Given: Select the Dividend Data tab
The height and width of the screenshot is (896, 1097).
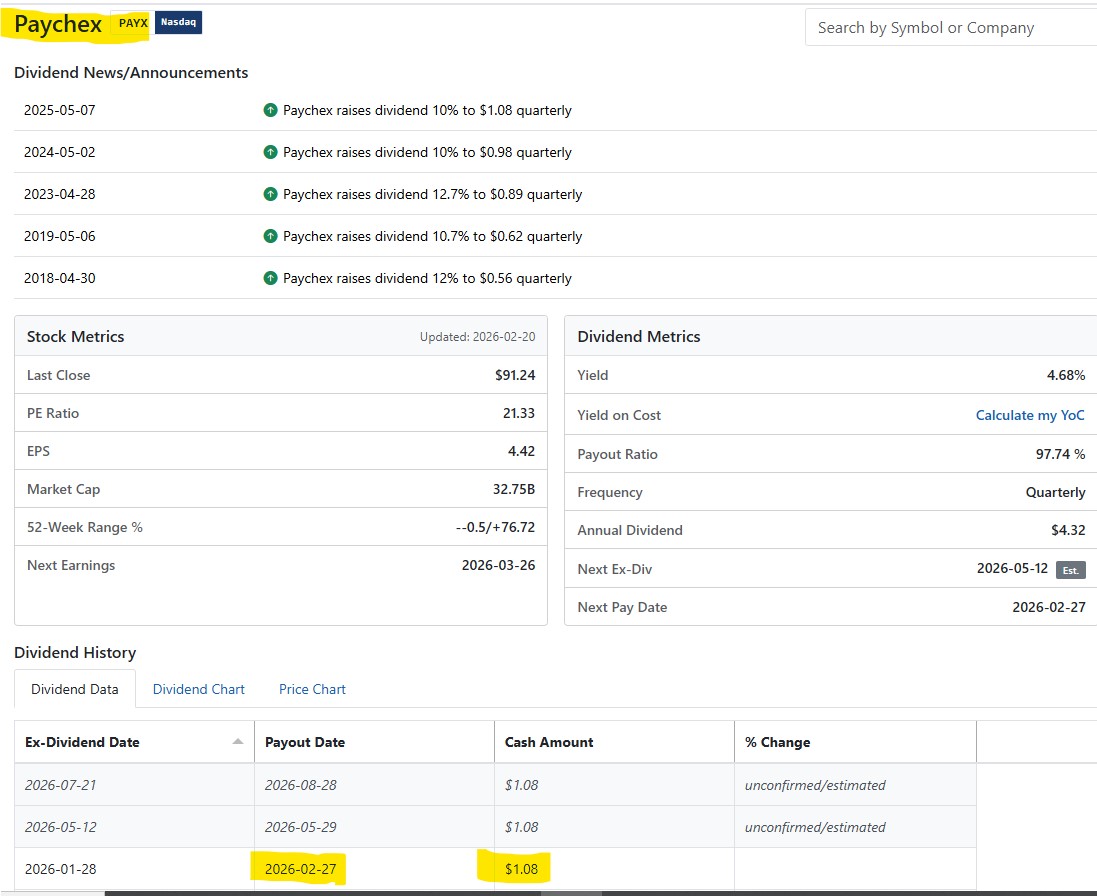Looking at the screenshot, I should pyautogui.click(x=75, y=689).
